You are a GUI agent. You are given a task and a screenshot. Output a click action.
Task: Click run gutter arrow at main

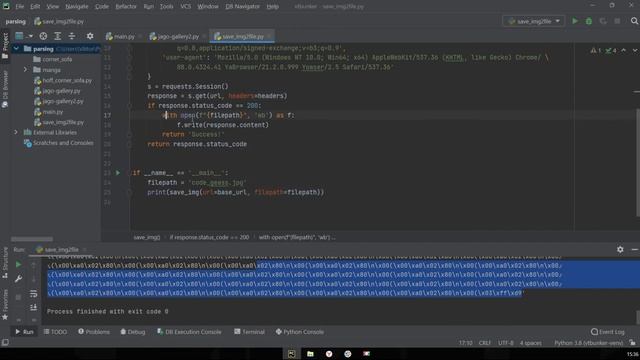click(x=118, y=173)
